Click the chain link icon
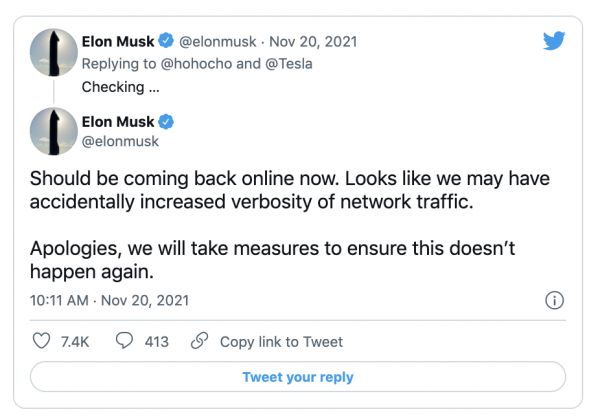This screenshot has width=600, height=418. click(199, 341)
